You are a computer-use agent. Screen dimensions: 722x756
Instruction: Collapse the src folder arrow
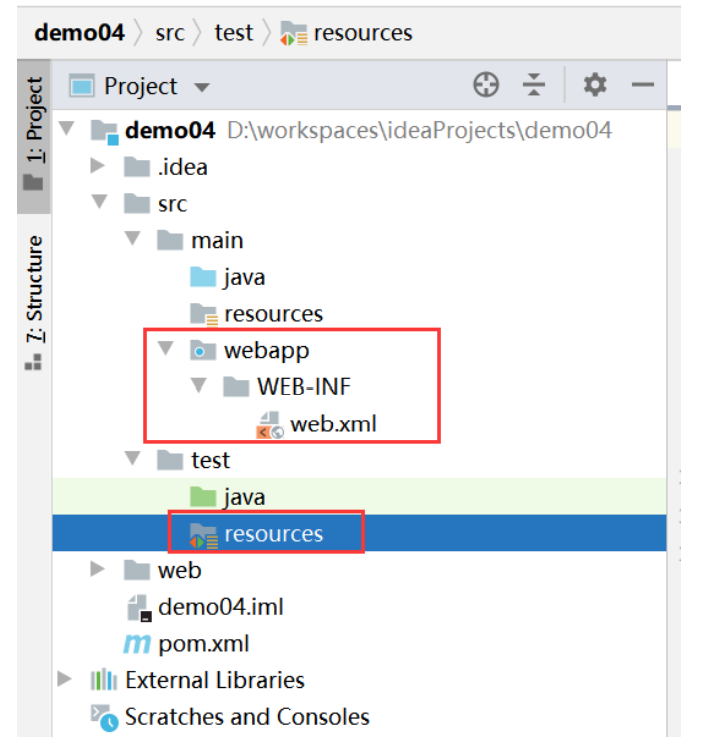(99, 201)
